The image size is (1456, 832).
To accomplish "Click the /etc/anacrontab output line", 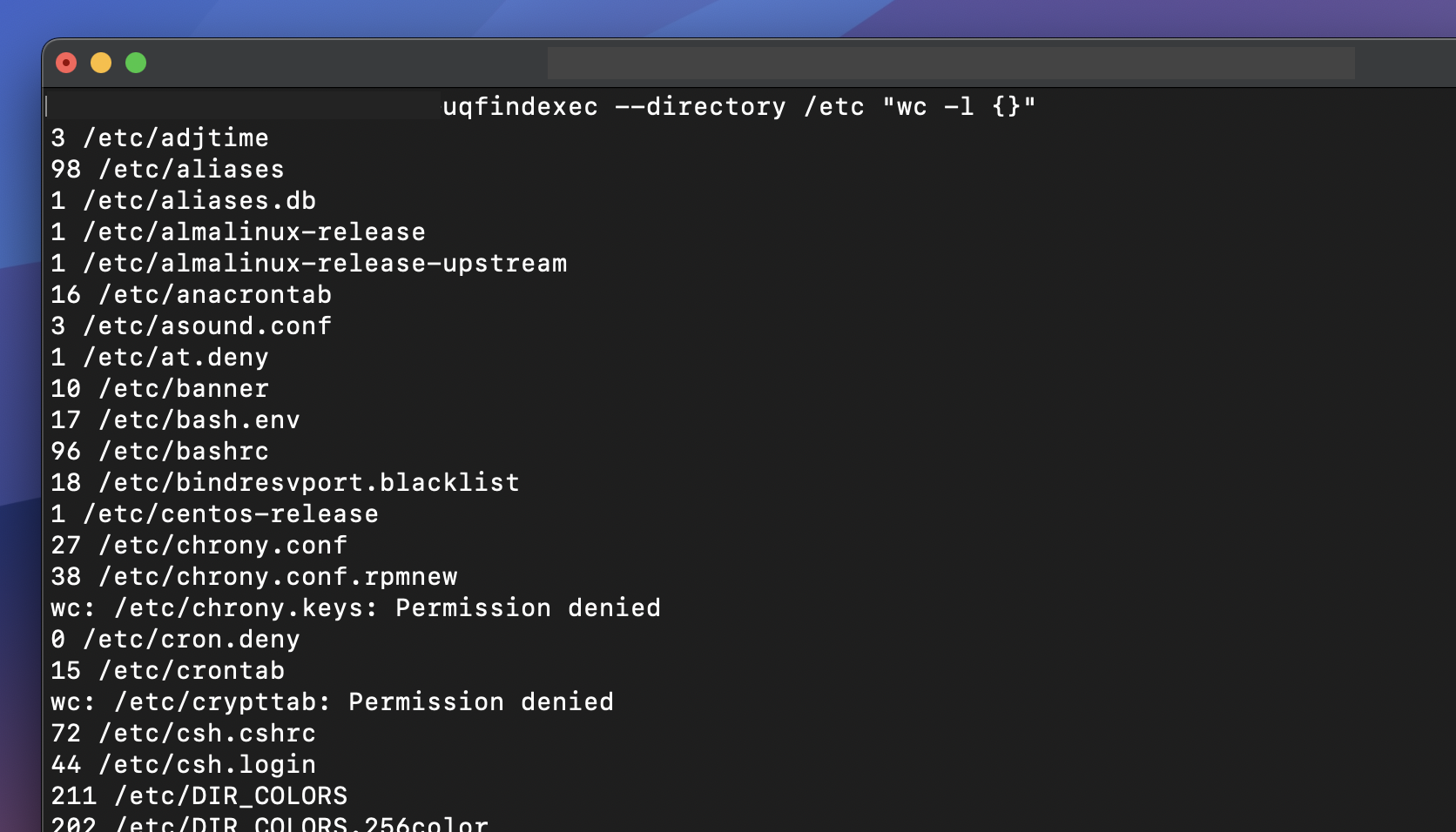I will point(191,295).
